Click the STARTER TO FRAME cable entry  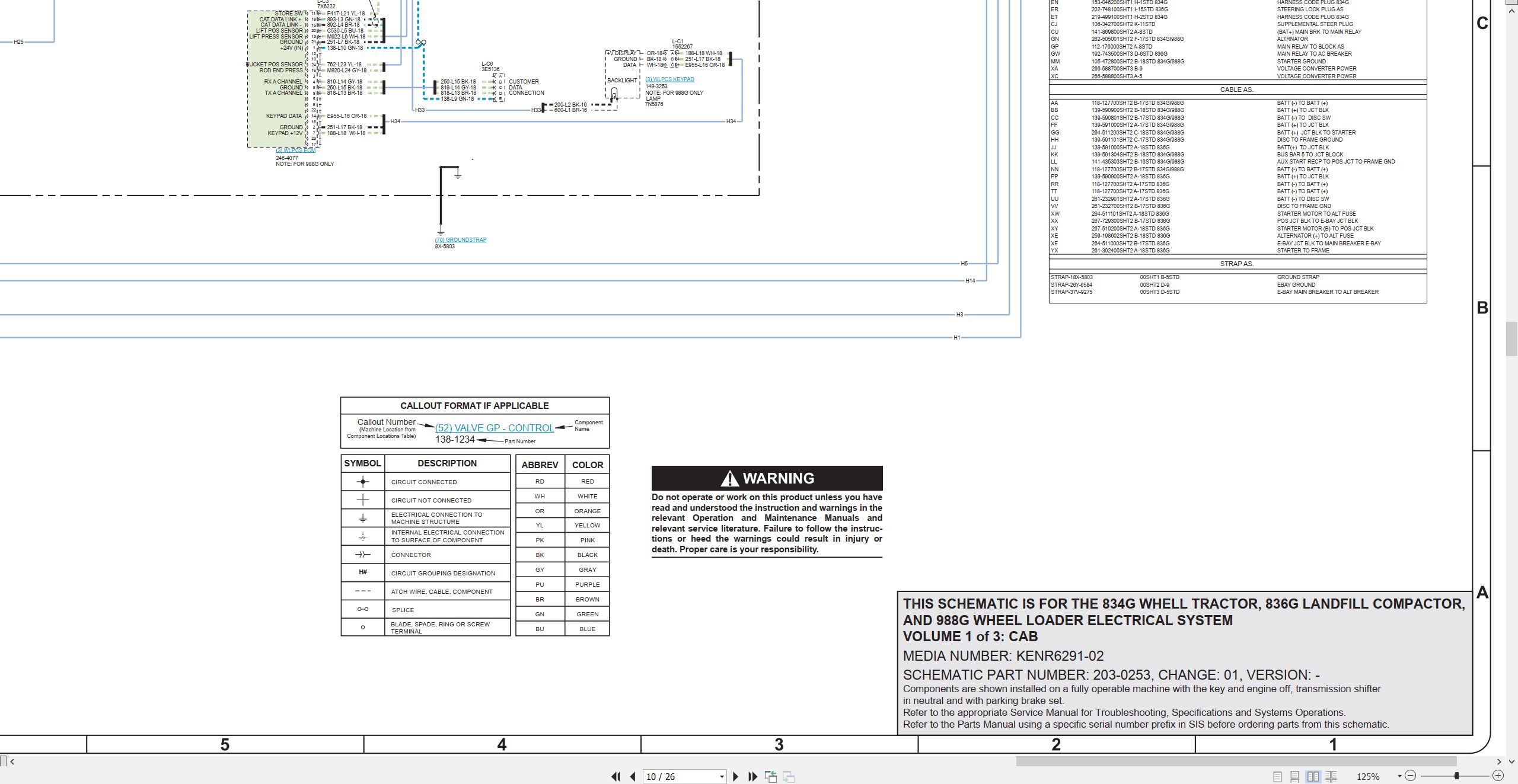(1303, 251)
